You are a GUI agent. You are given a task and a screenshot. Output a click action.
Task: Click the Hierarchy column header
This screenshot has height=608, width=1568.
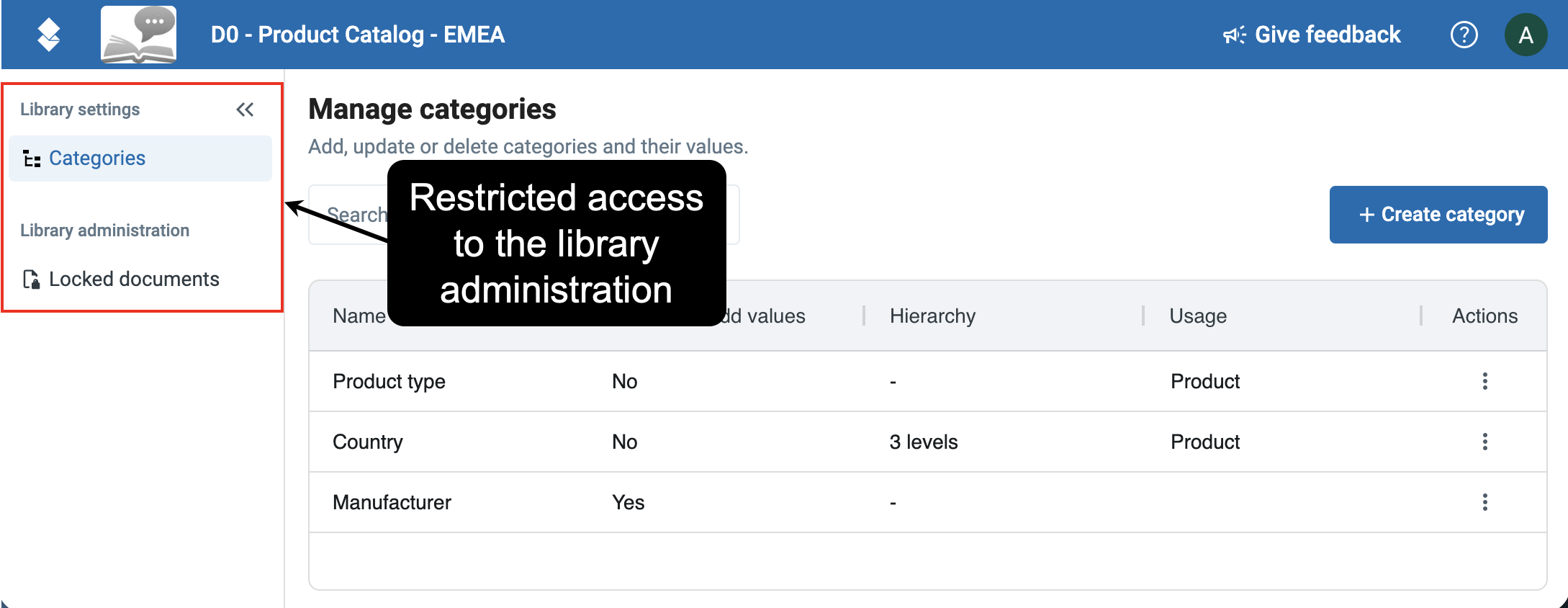(x=932, y=316)
